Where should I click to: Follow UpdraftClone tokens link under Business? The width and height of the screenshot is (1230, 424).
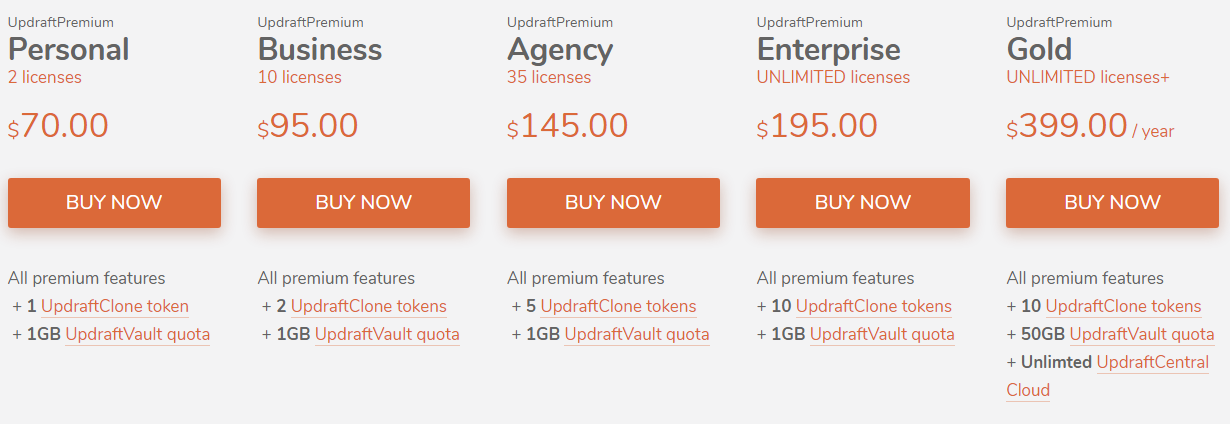click(x=369, y=307)
